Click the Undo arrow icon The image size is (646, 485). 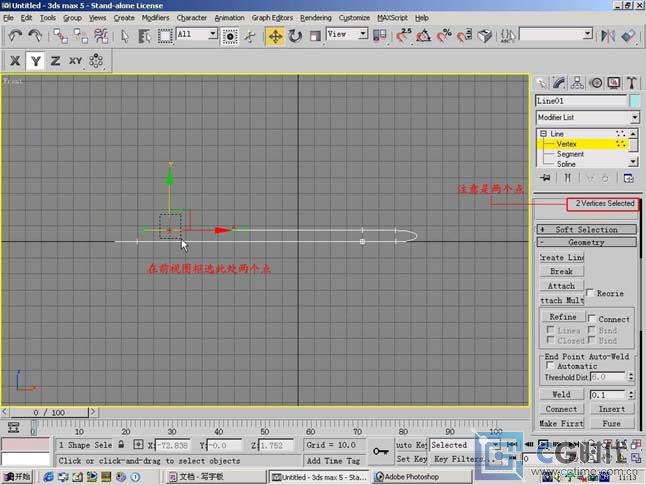(15, 36)
